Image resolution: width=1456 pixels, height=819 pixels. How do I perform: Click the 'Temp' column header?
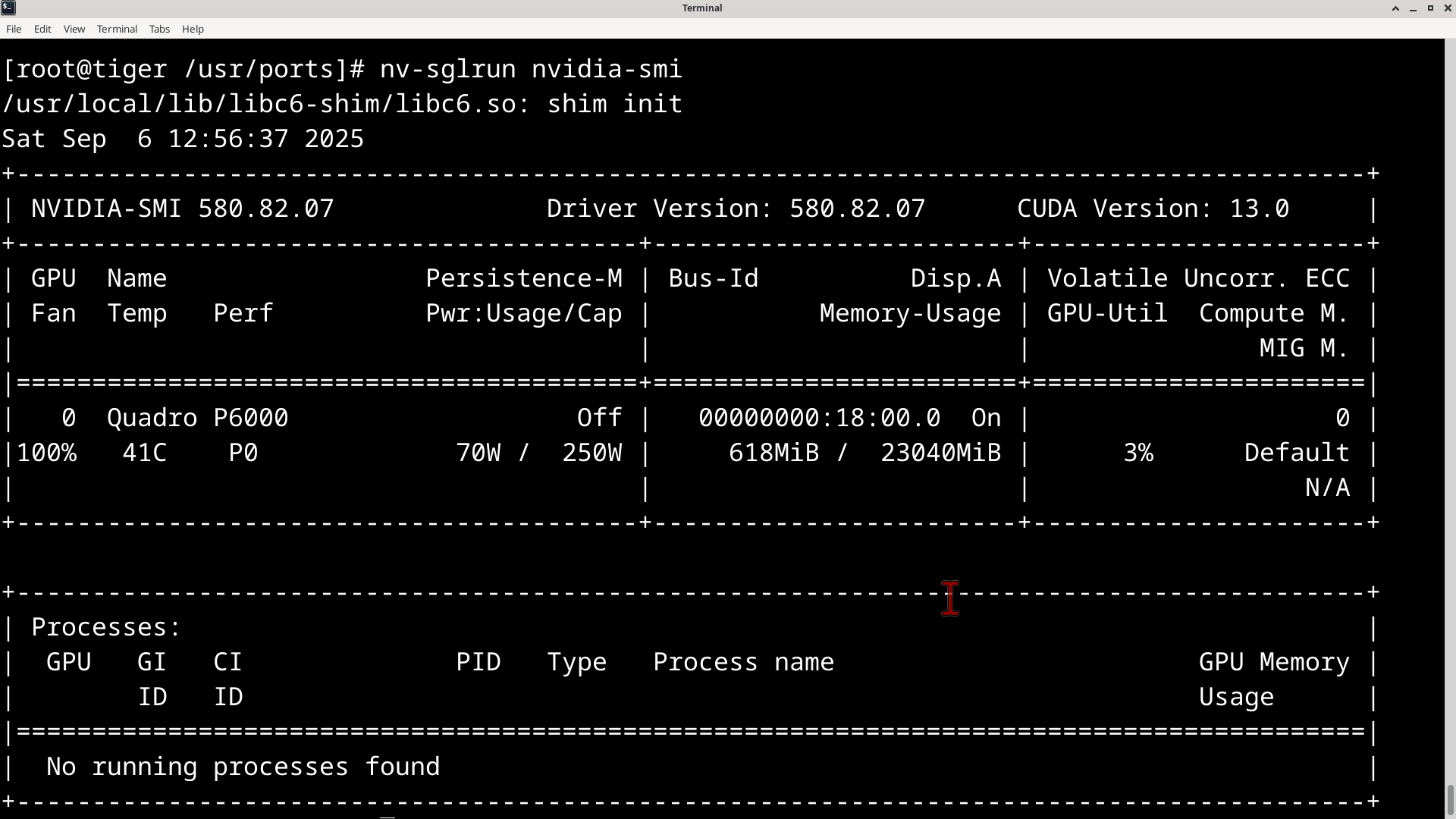136,313
